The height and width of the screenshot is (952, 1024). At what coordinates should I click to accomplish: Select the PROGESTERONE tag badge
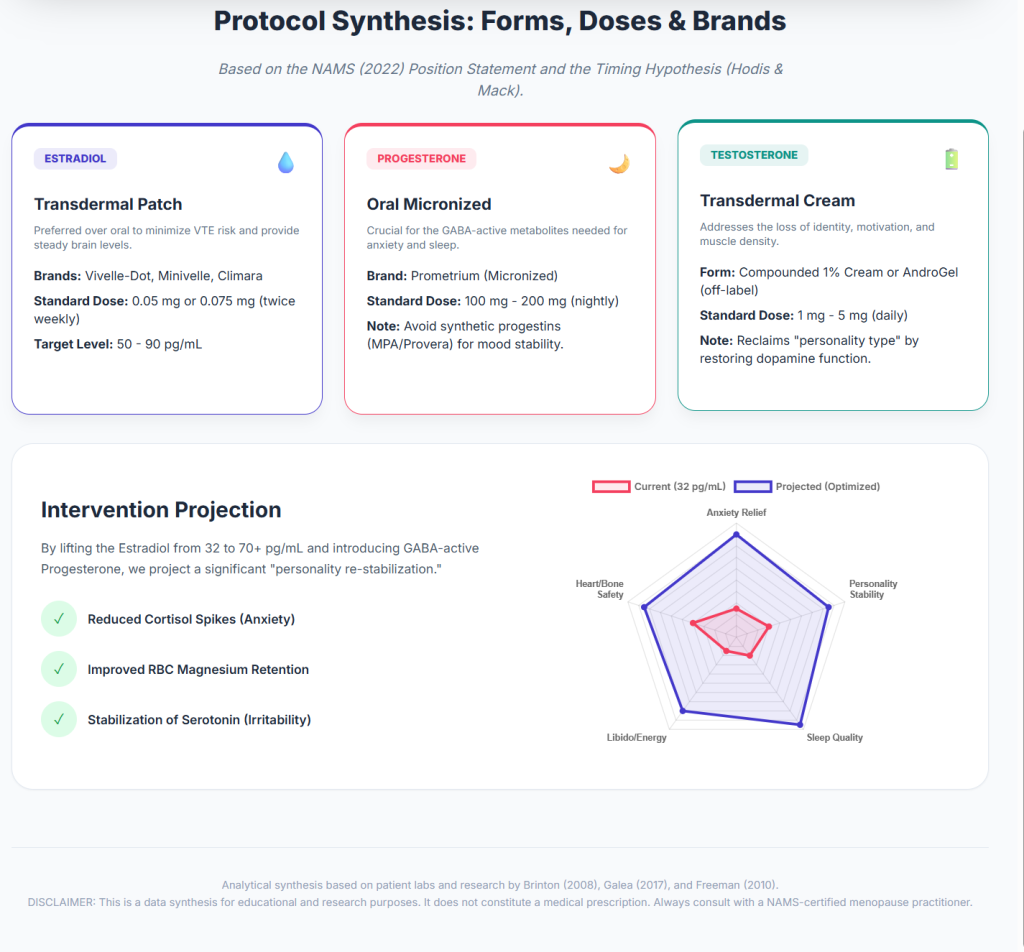tap(421, 159)
